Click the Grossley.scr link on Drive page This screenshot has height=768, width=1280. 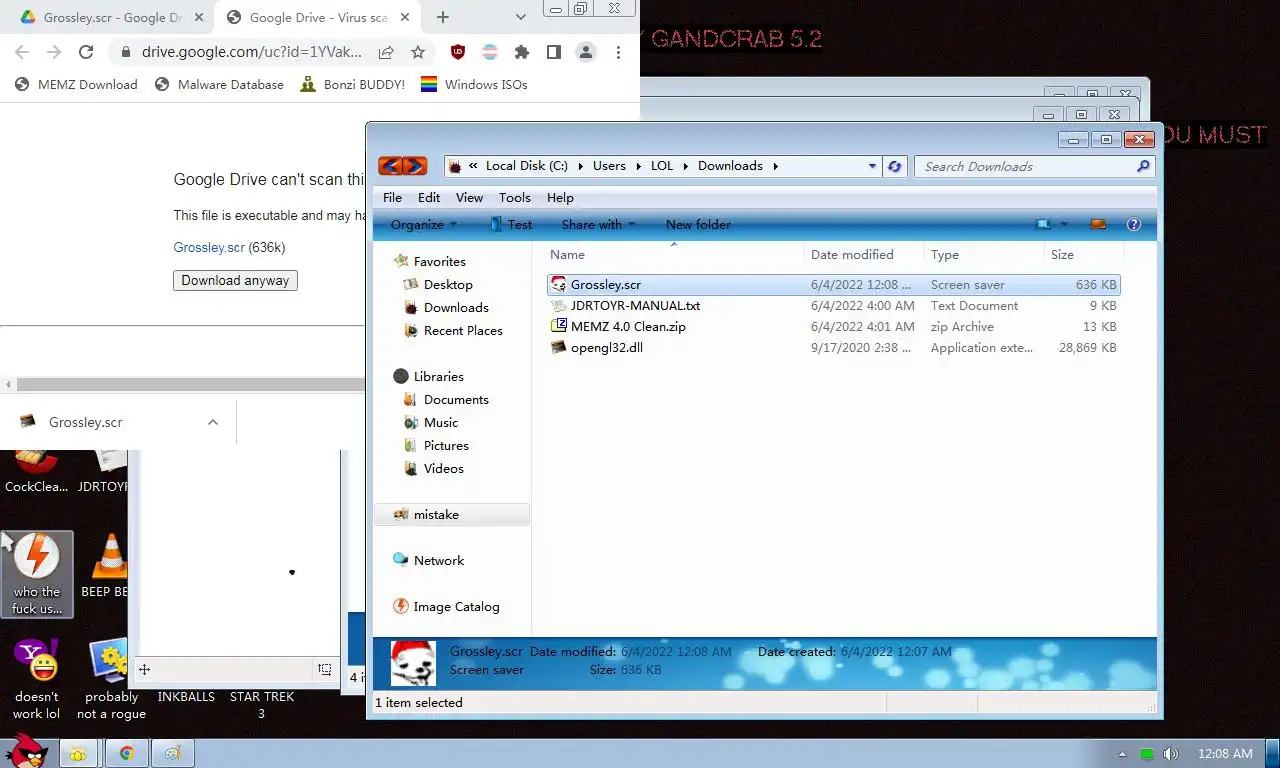coord(209,247)
